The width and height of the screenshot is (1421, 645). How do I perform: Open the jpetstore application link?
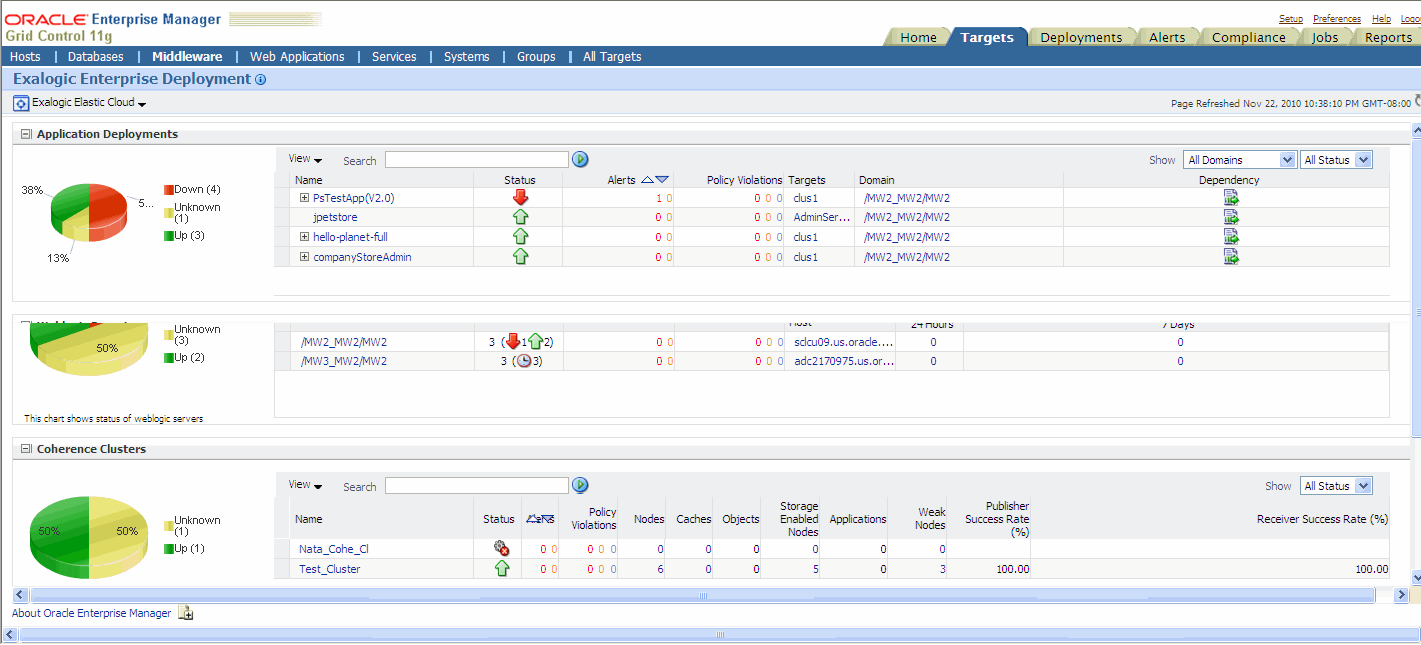click(335, 217)
